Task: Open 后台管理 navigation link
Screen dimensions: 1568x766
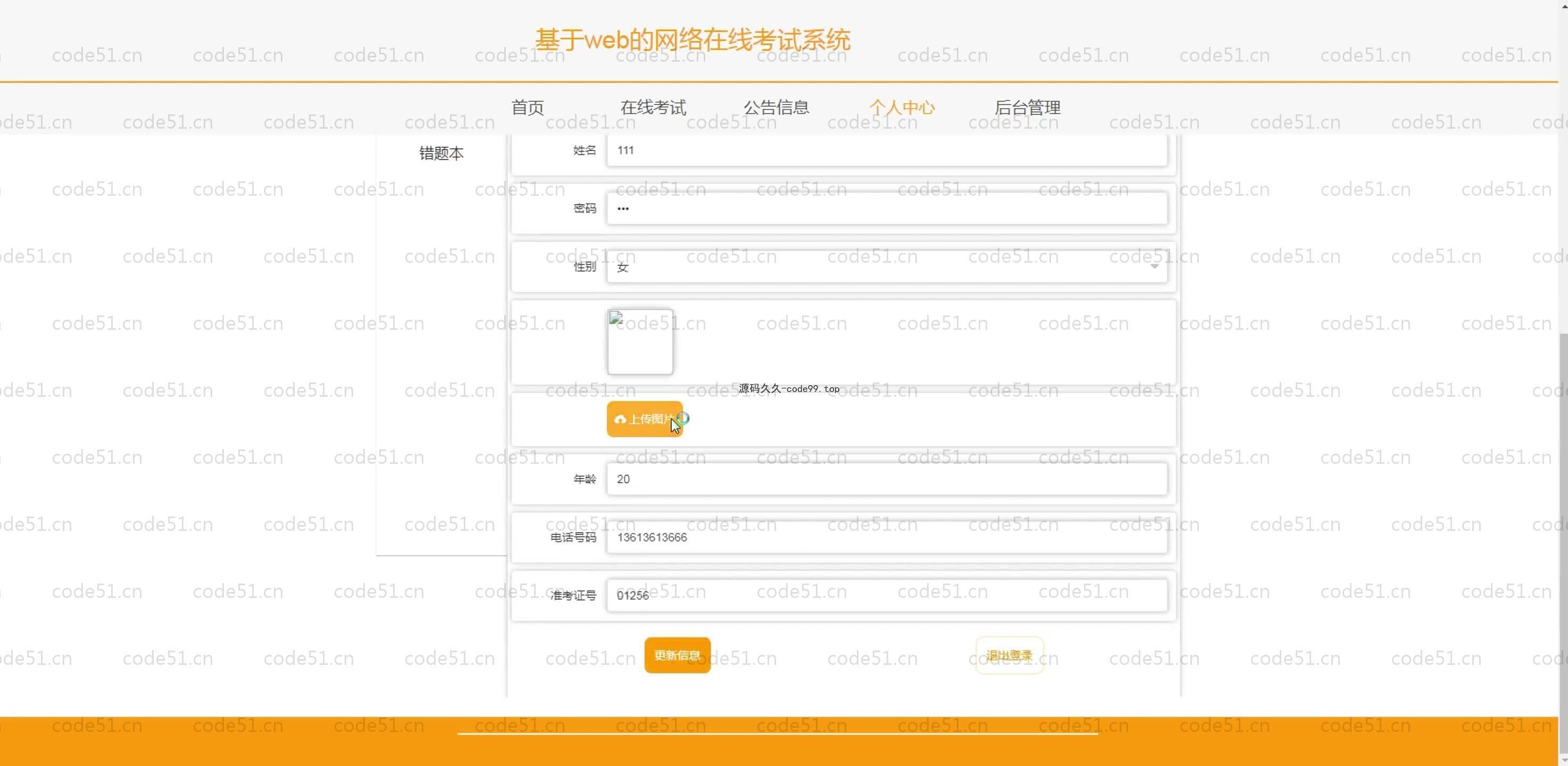Action: coord(1028,108)
